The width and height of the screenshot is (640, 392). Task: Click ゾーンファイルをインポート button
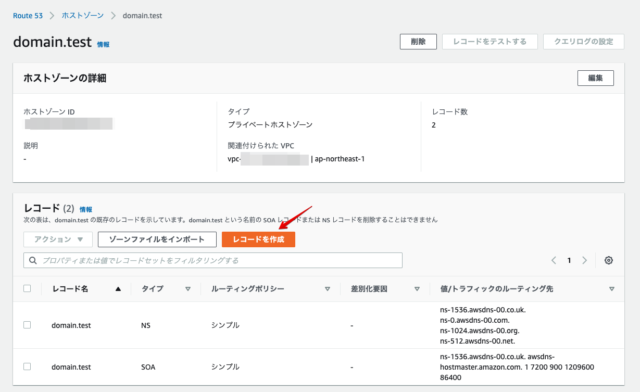point(157,239)
